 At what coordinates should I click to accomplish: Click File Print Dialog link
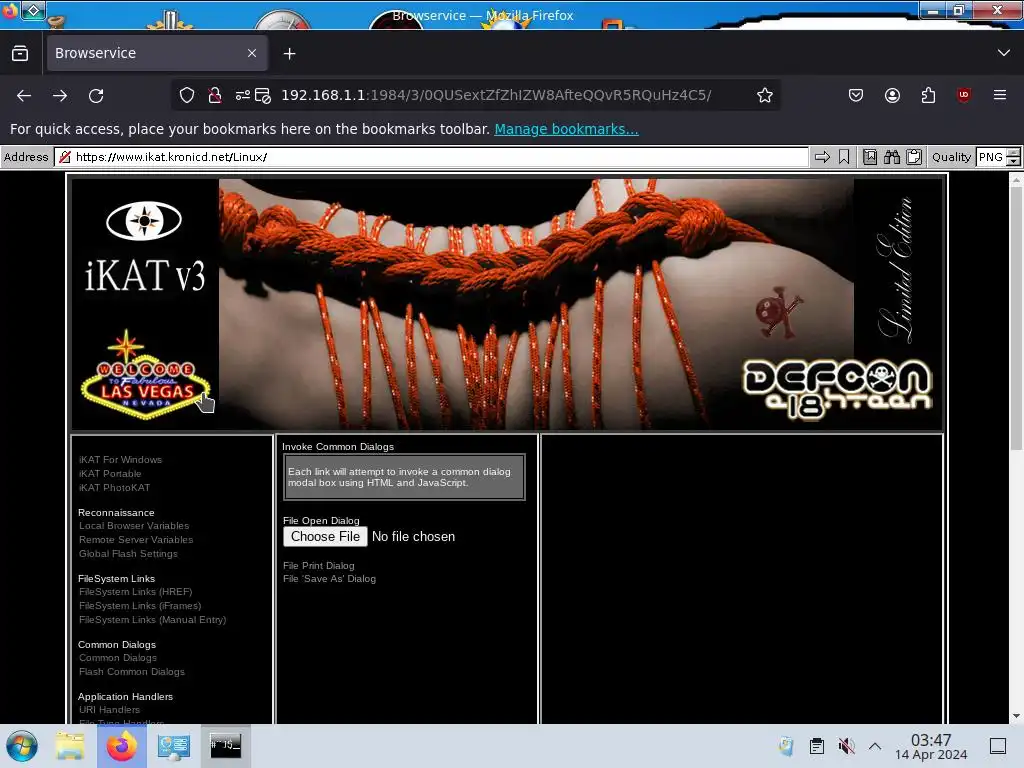click(x=319, y=566)
